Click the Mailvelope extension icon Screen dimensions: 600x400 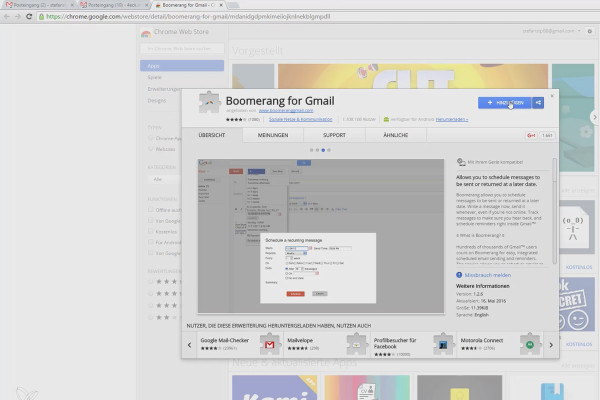pyautogui.click(x=356, y=344)
